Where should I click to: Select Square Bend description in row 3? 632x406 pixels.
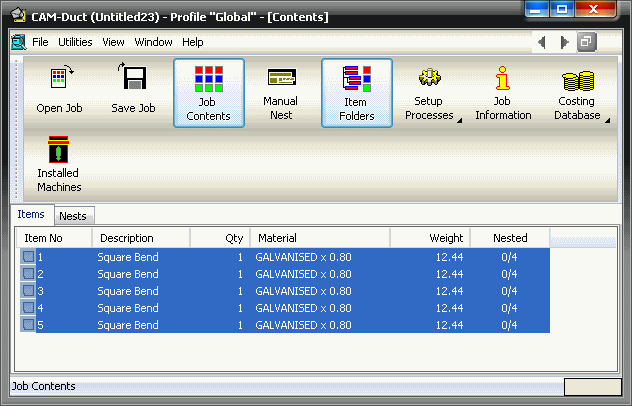(128, 291)
